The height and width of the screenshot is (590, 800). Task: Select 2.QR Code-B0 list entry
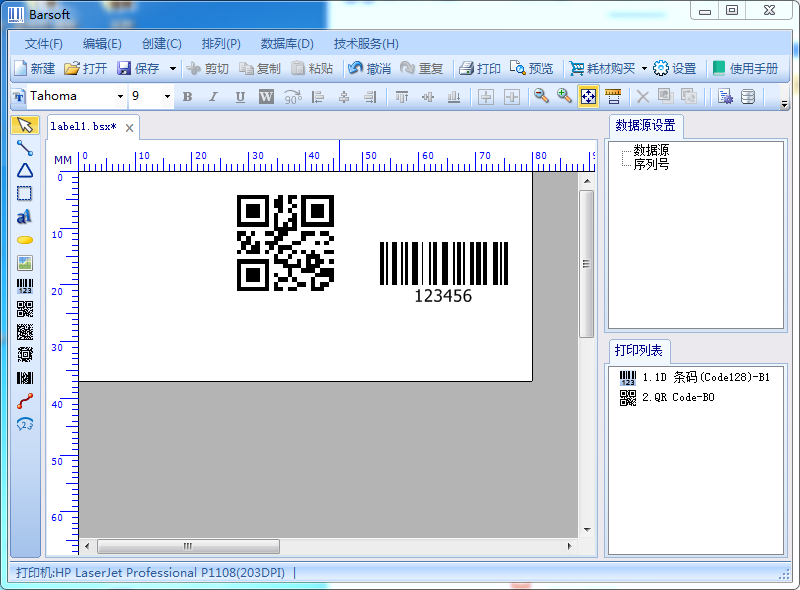(667, 398)
